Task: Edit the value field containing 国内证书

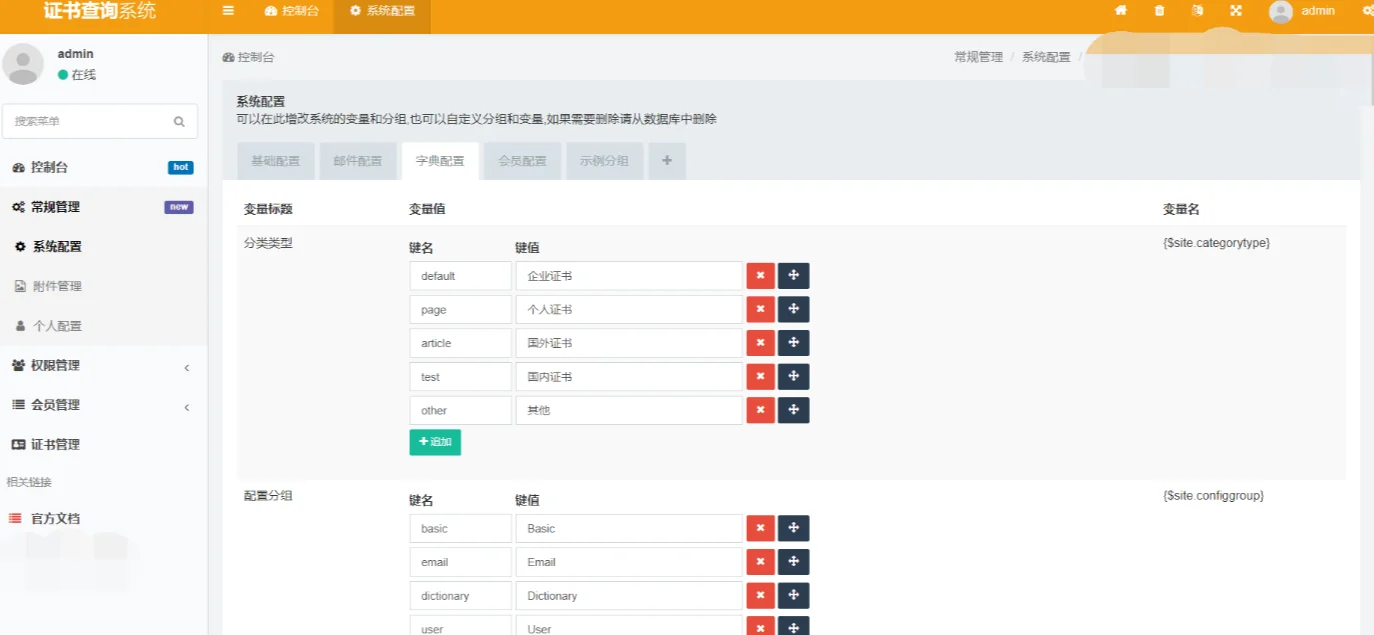Action: click(629, 377)
